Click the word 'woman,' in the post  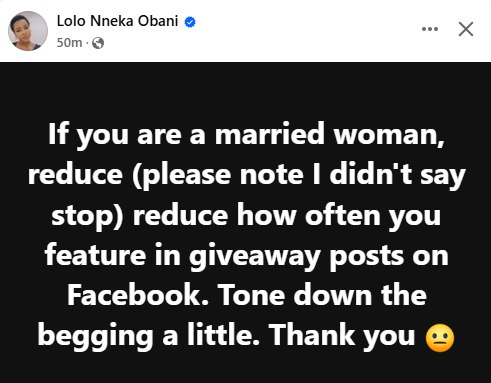point(389,135)
